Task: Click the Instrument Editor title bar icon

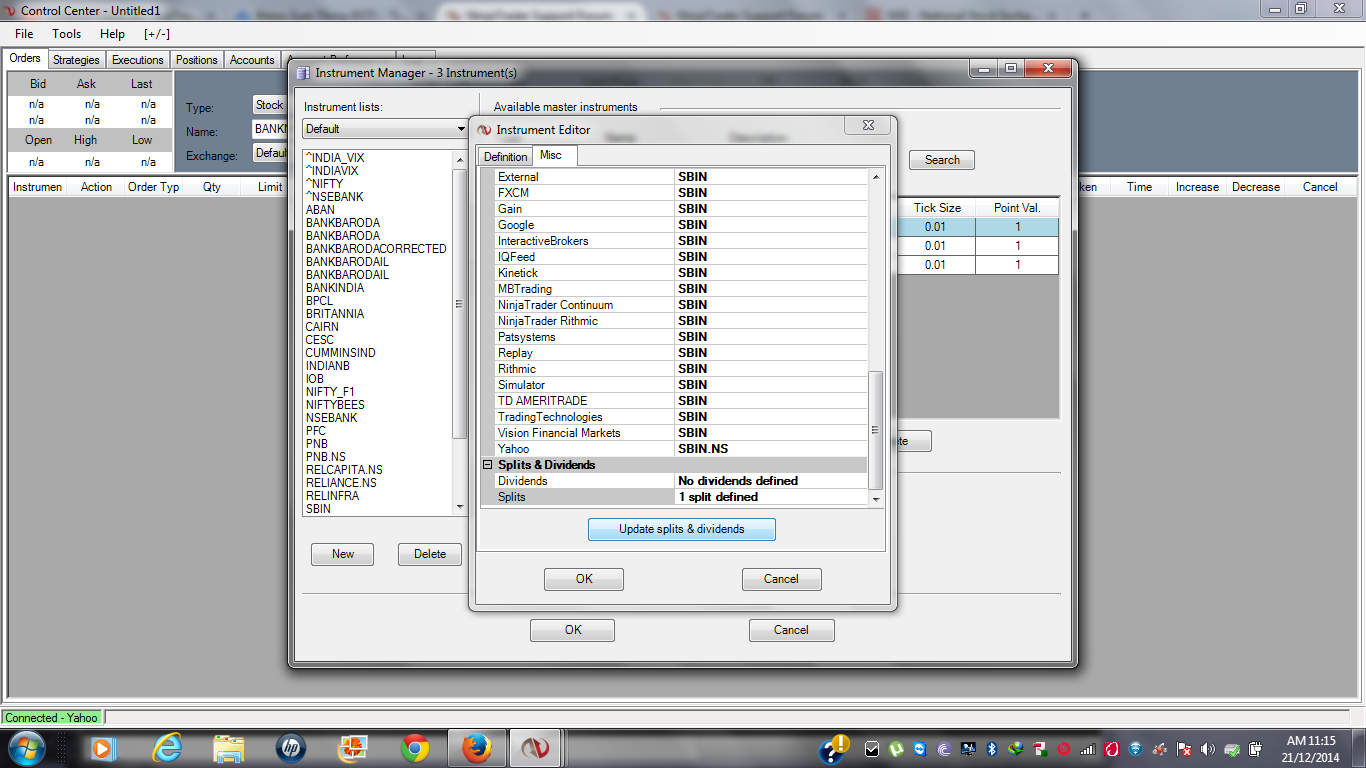Action: pos(485,129)
